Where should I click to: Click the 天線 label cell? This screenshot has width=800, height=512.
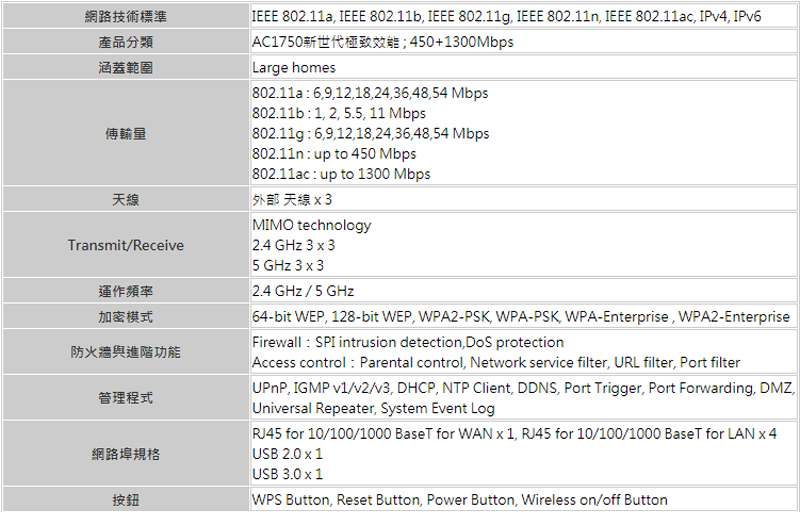(x=126, y=199)
